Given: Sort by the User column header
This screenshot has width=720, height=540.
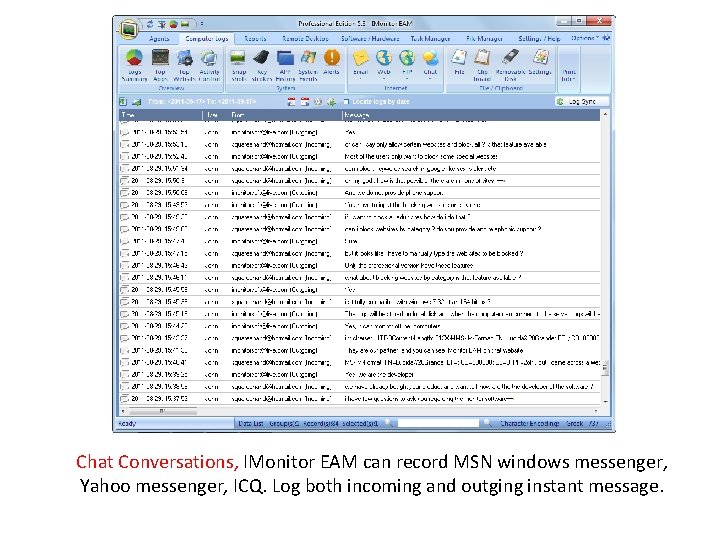Looking at the screenshot, I should point(214,115).
